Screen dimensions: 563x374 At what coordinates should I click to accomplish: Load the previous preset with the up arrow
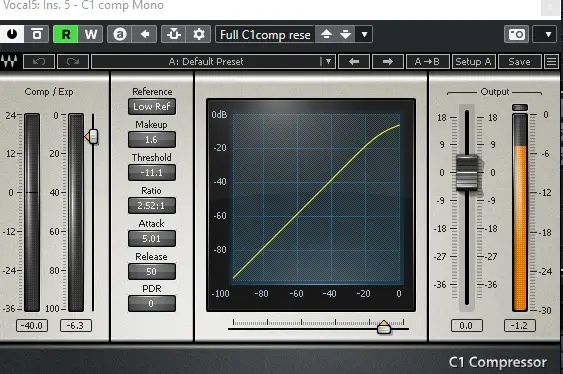click(x=326, y=34)
